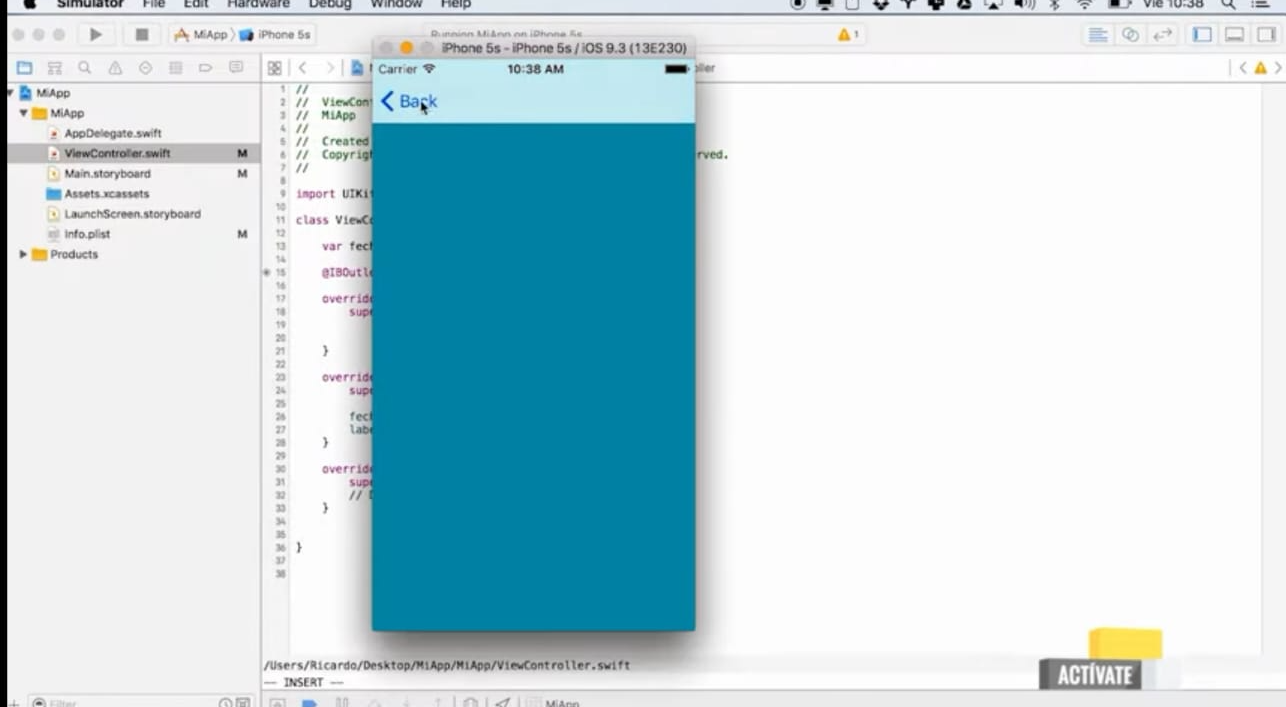Click the Wi-Fi status icon in the menu bar
The image size is (1286, 707).
tap(1086, 5)
